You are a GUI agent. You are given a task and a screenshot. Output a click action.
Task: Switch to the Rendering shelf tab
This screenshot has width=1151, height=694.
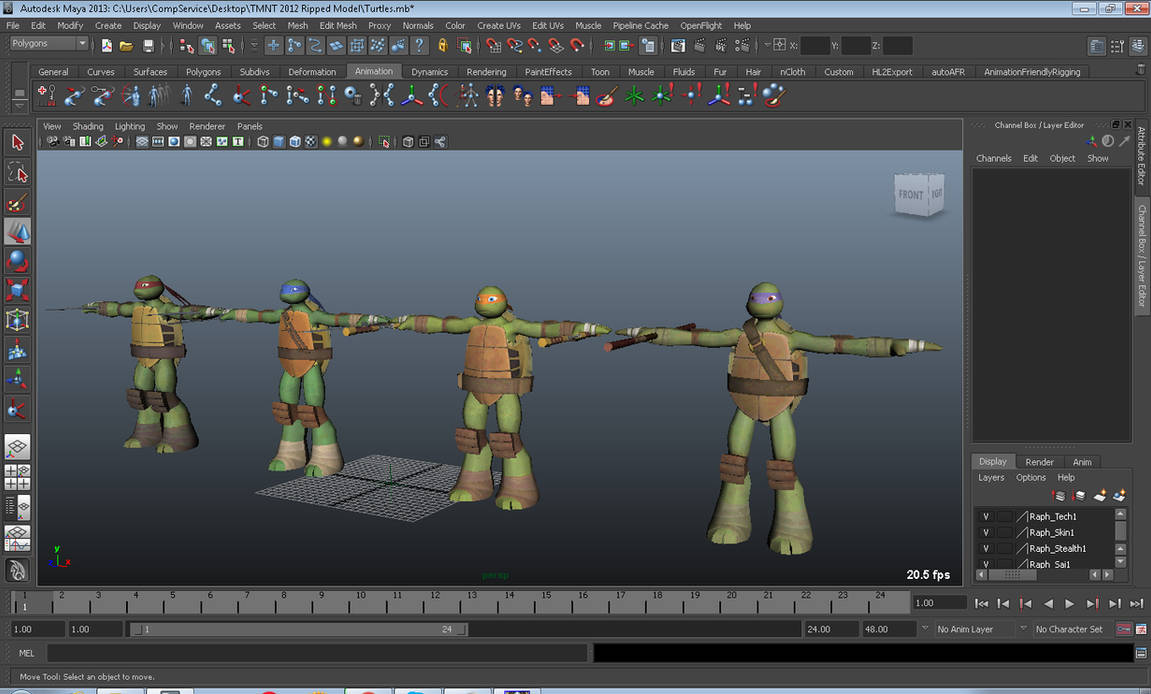486,72
